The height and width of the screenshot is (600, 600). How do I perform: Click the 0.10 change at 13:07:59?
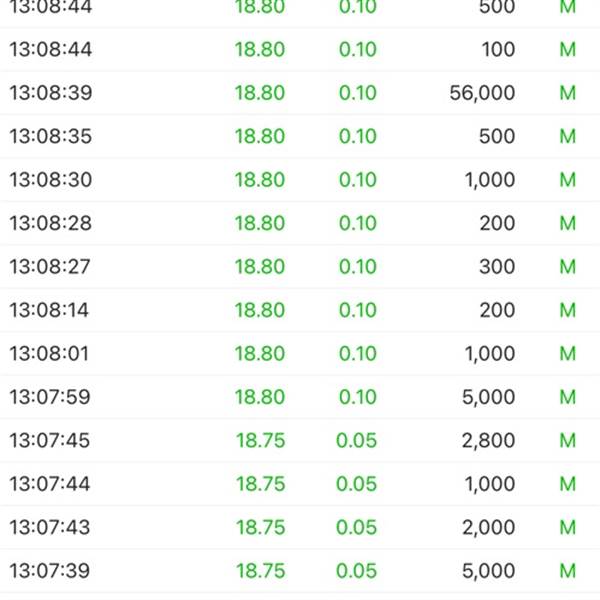coord(358,396)
